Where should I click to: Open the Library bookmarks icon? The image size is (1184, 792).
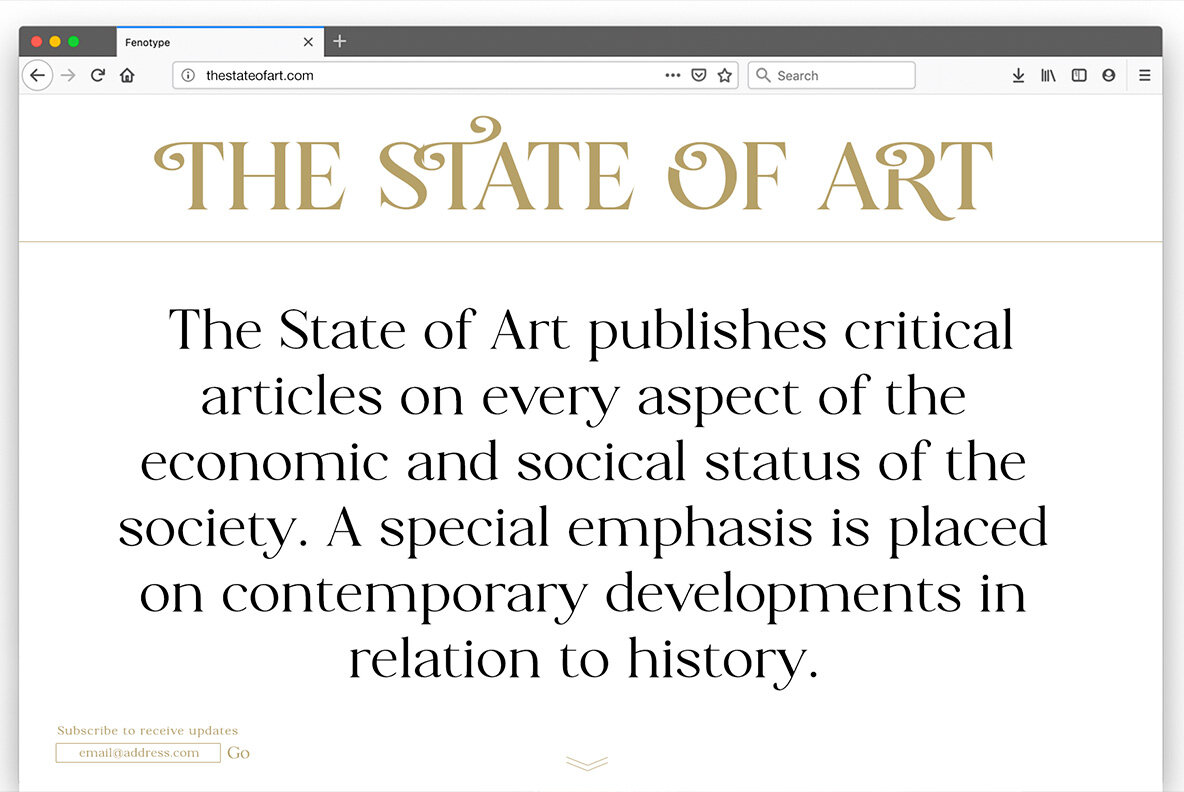click(1048, 75)
